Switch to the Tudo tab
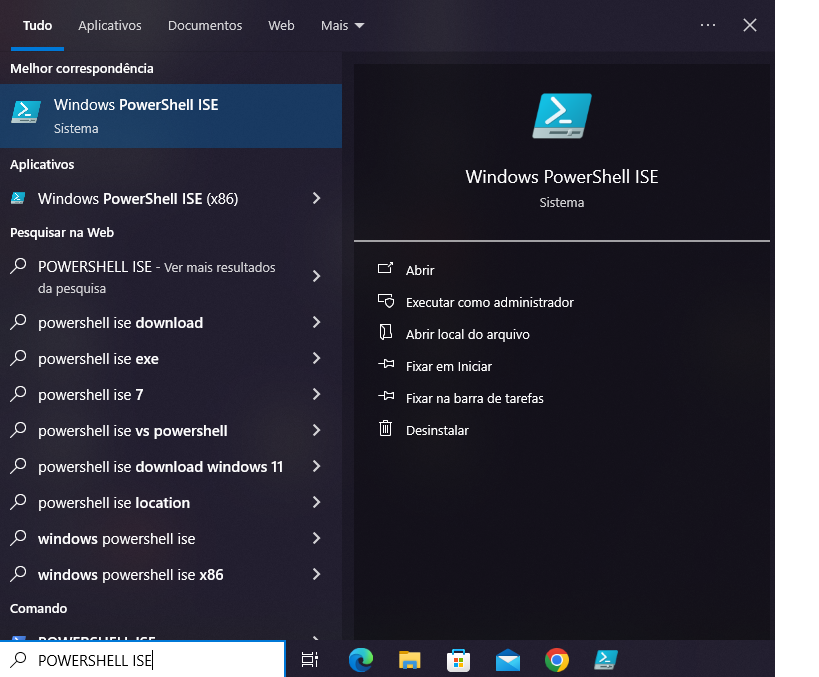The width and height of the screenshot is (819, 677). pos(37,25)
